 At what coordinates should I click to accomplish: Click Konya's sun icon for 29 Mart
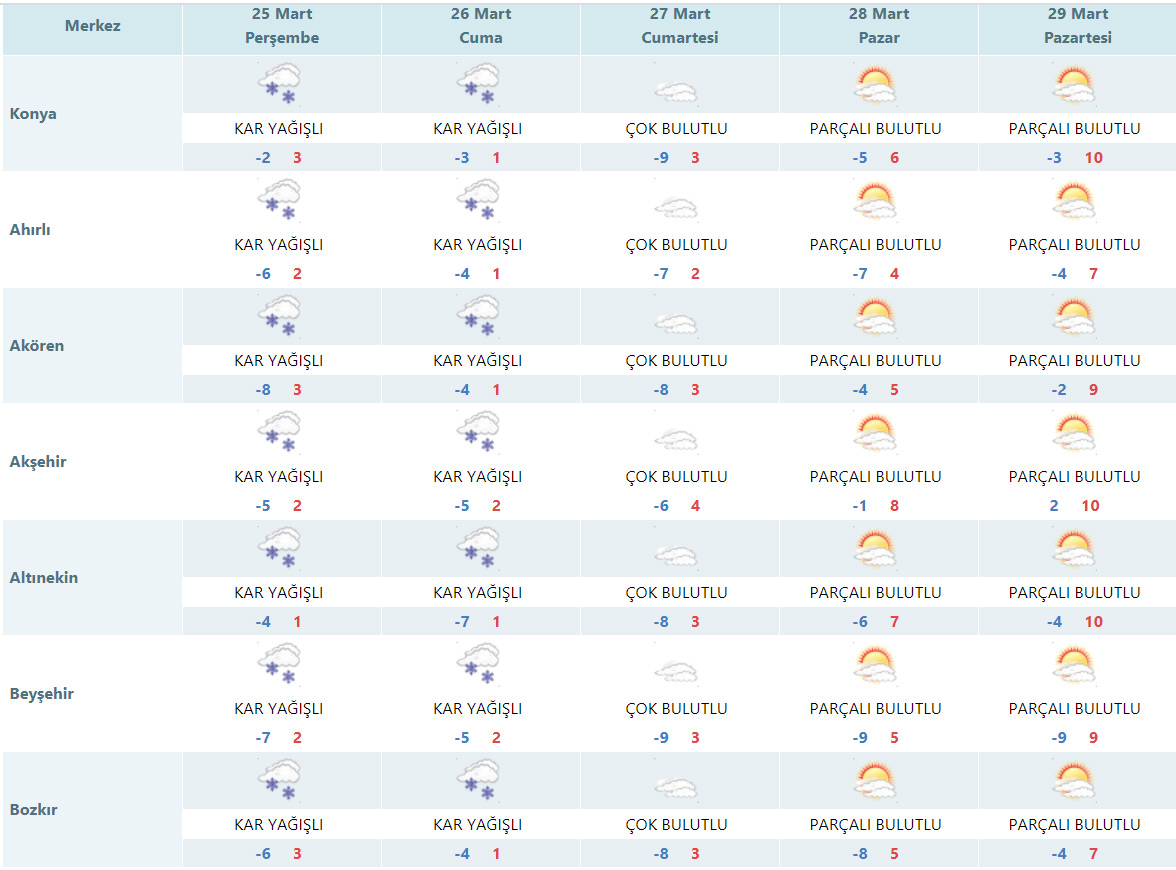click(1074, 84)
